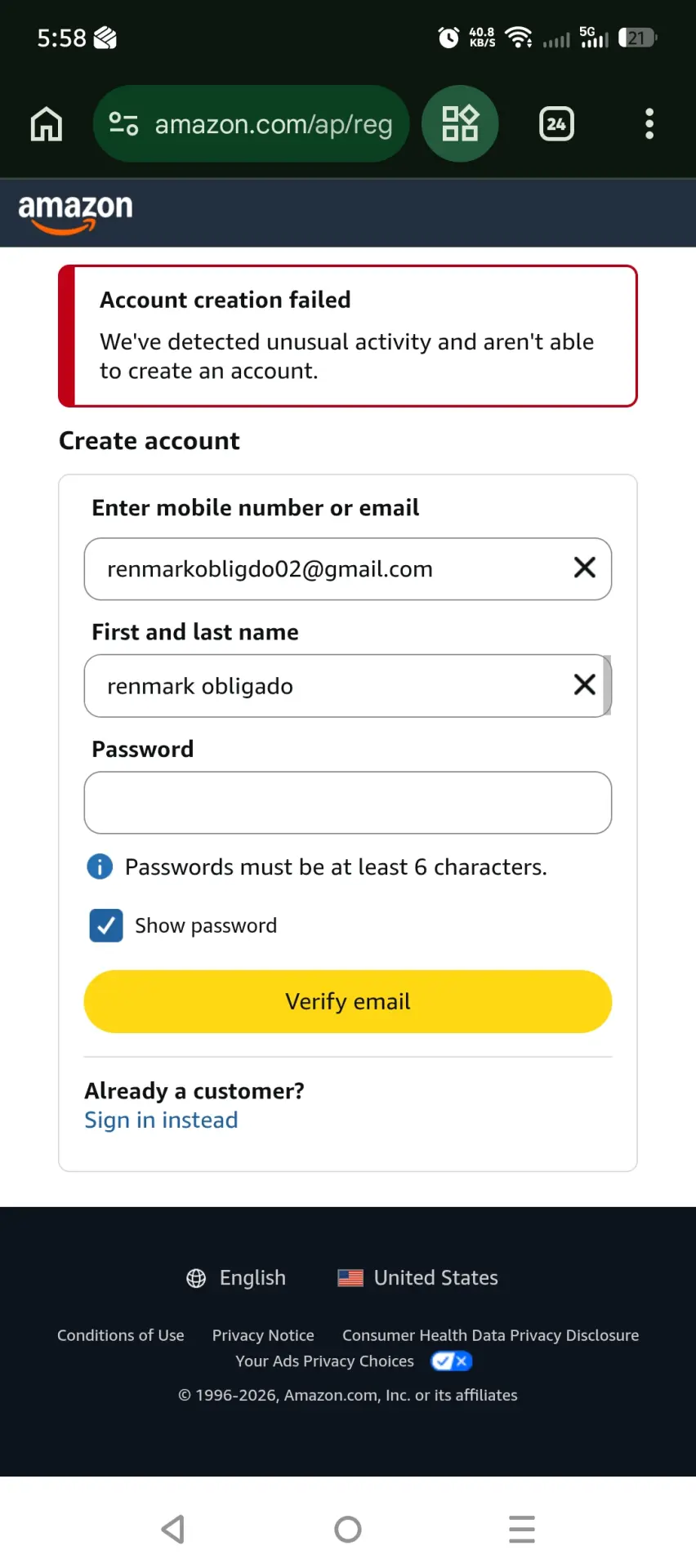The image size is (696, 1568).
Task: Change language from English
Action: pos(236,1278)
